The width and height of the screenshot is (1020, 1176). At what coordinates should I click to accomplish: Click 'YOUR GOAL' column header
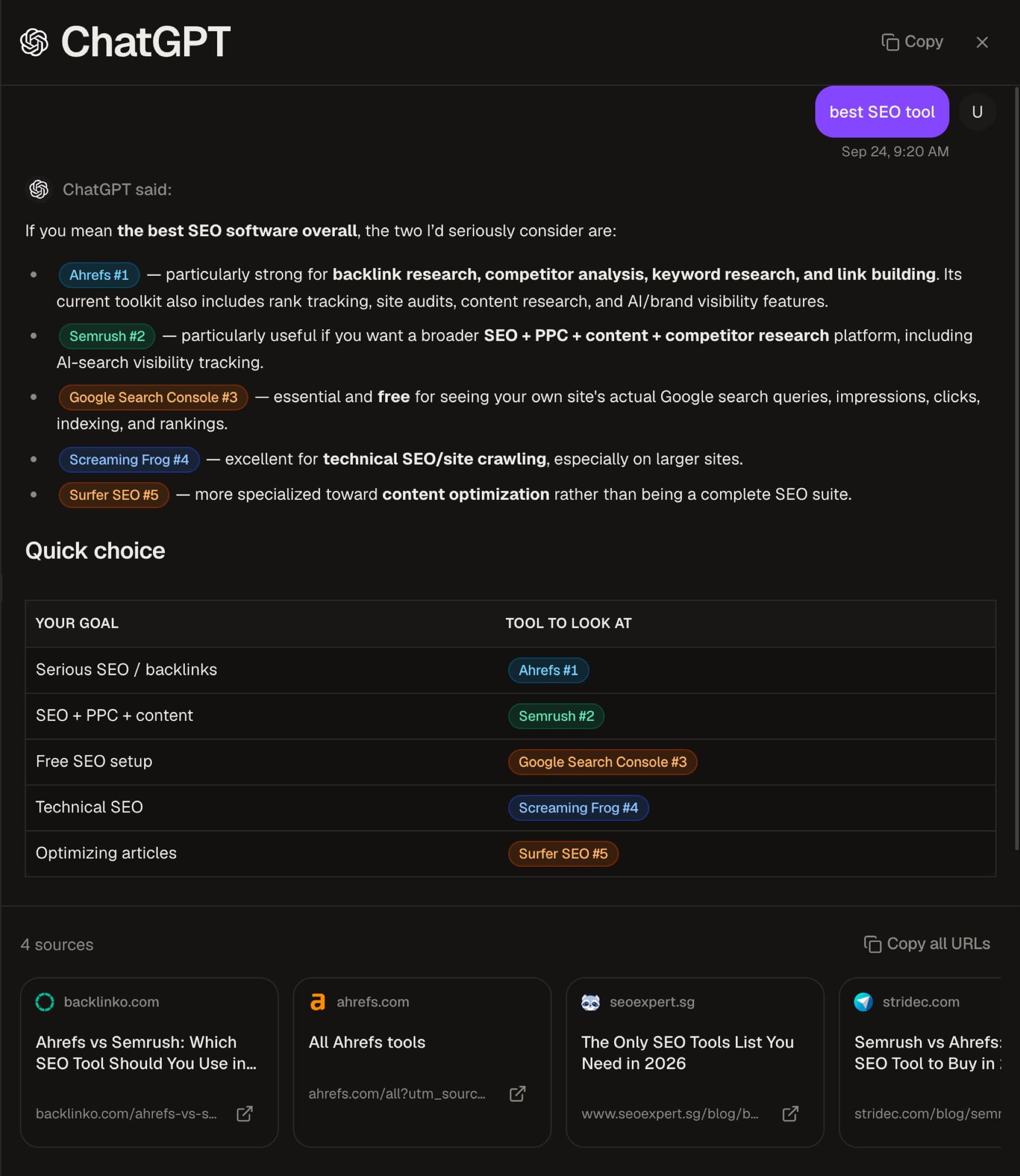point(77,623)
